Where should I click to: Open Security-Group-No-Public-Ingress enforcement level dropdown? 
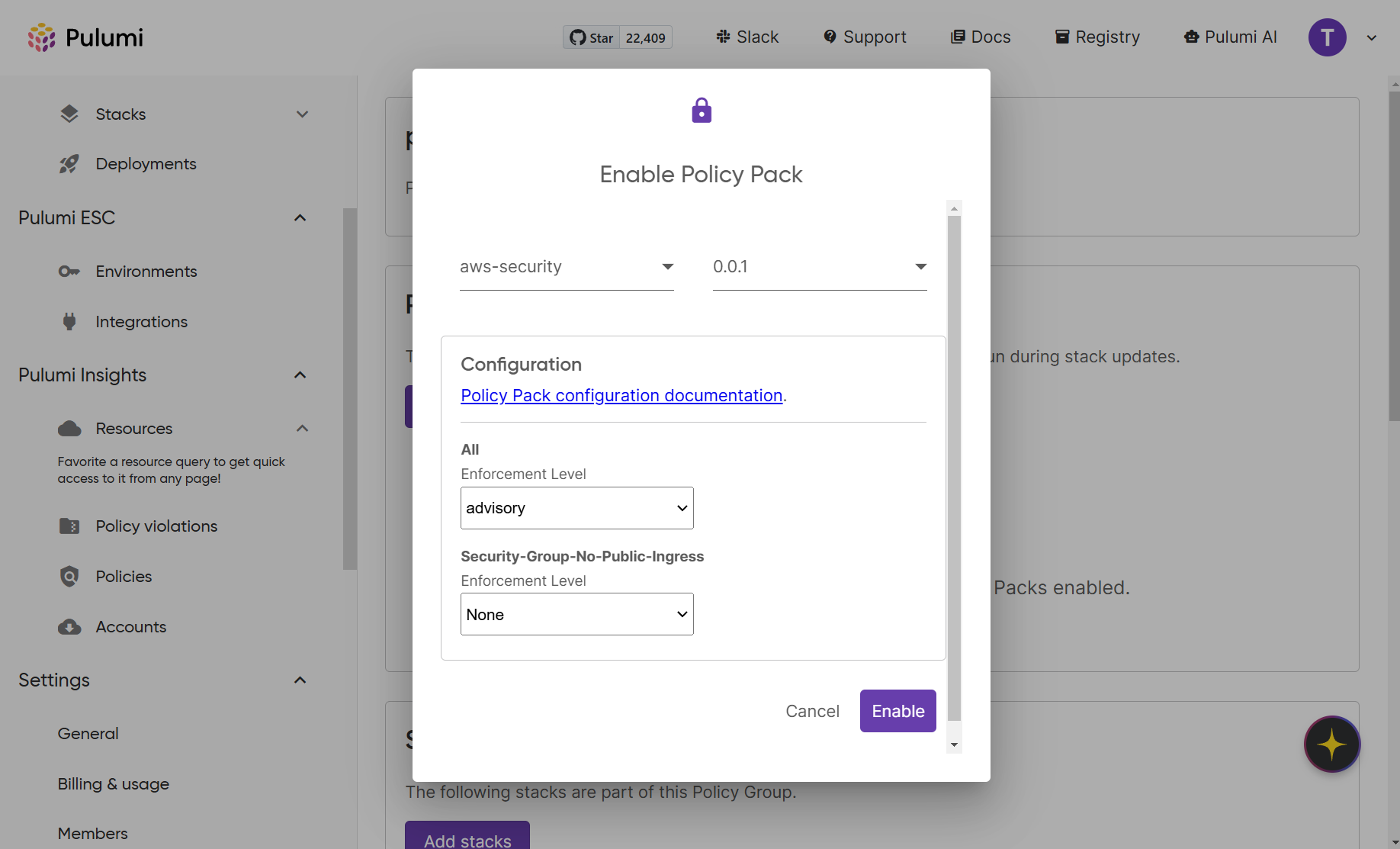[576, 614]
